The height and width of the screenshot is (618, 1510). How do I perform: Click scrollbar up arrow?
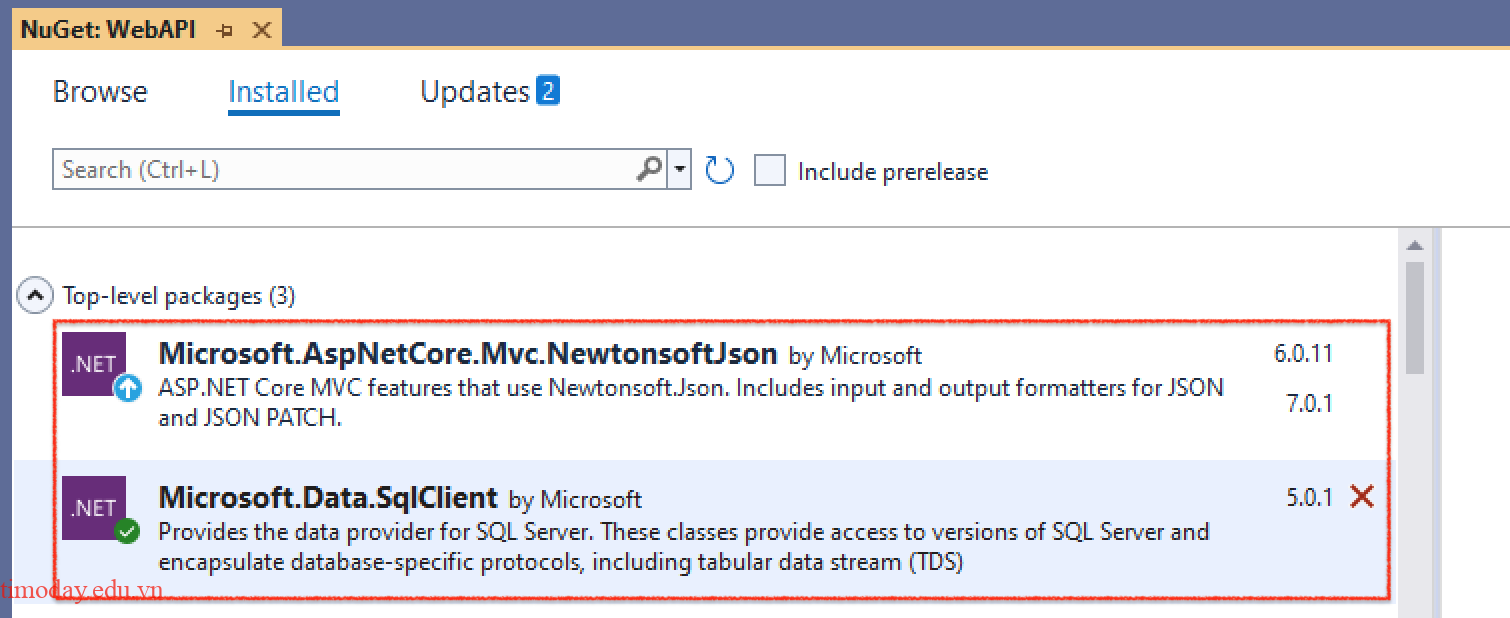coord(1415,244)
